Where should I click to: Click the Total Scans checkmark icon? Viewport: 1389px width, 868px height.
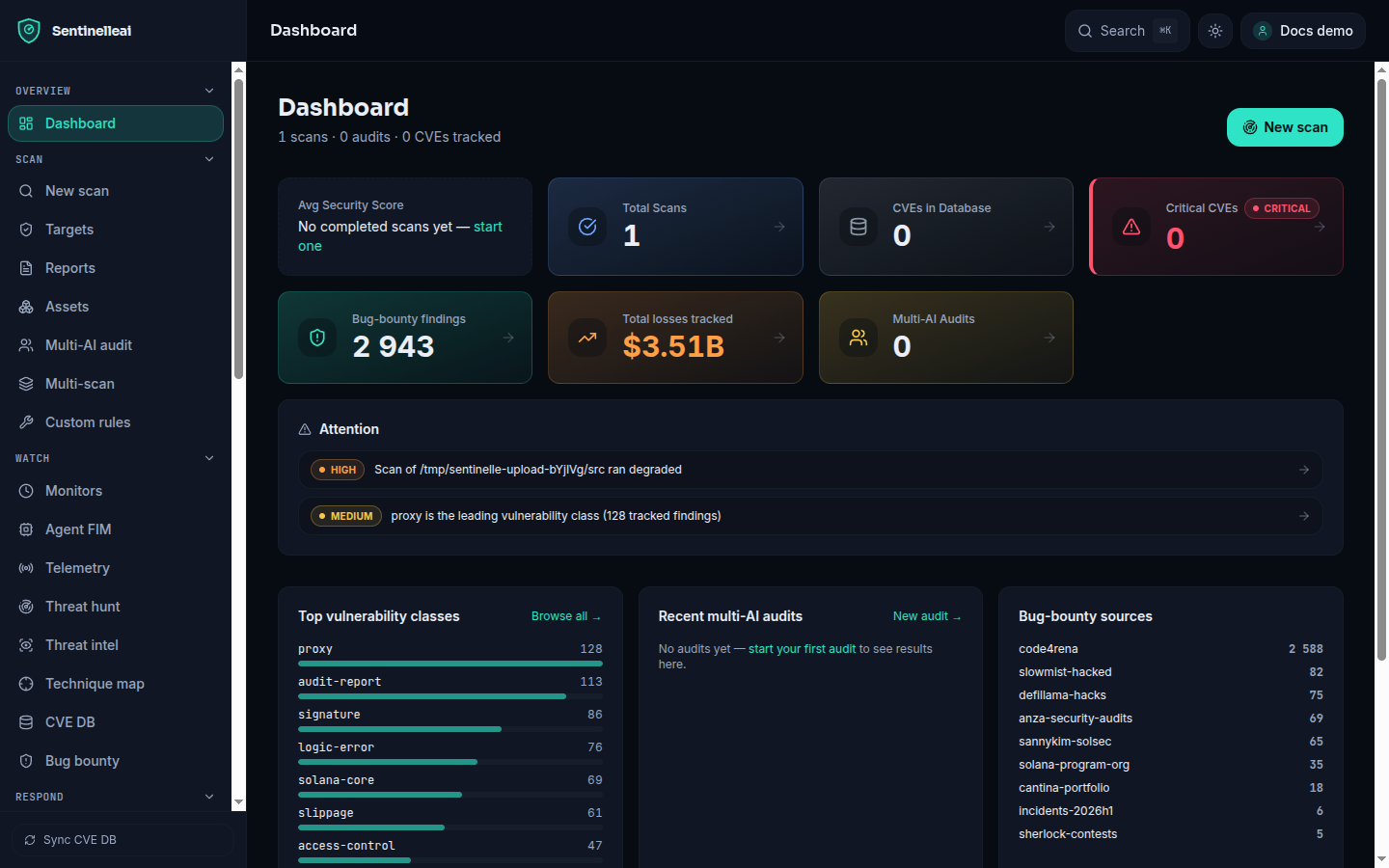587,227
